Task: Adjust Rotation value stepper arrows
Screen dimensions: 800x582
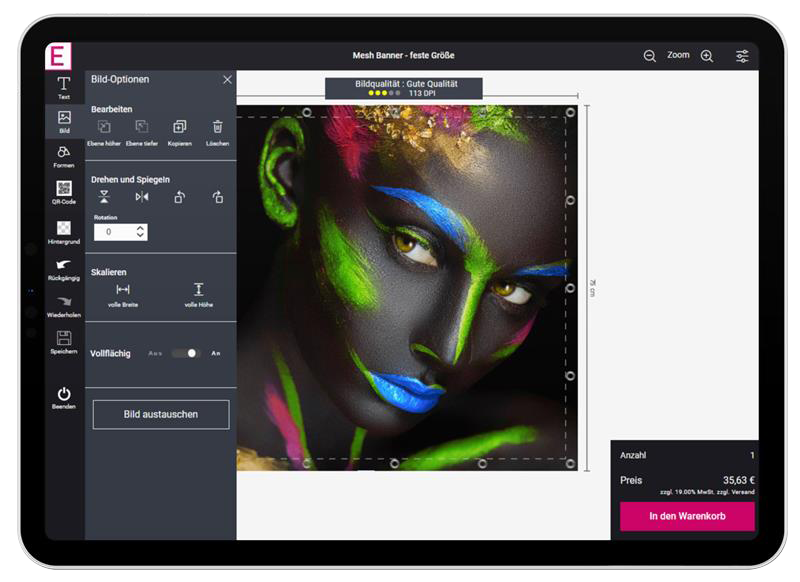Action: coord(140,231)
